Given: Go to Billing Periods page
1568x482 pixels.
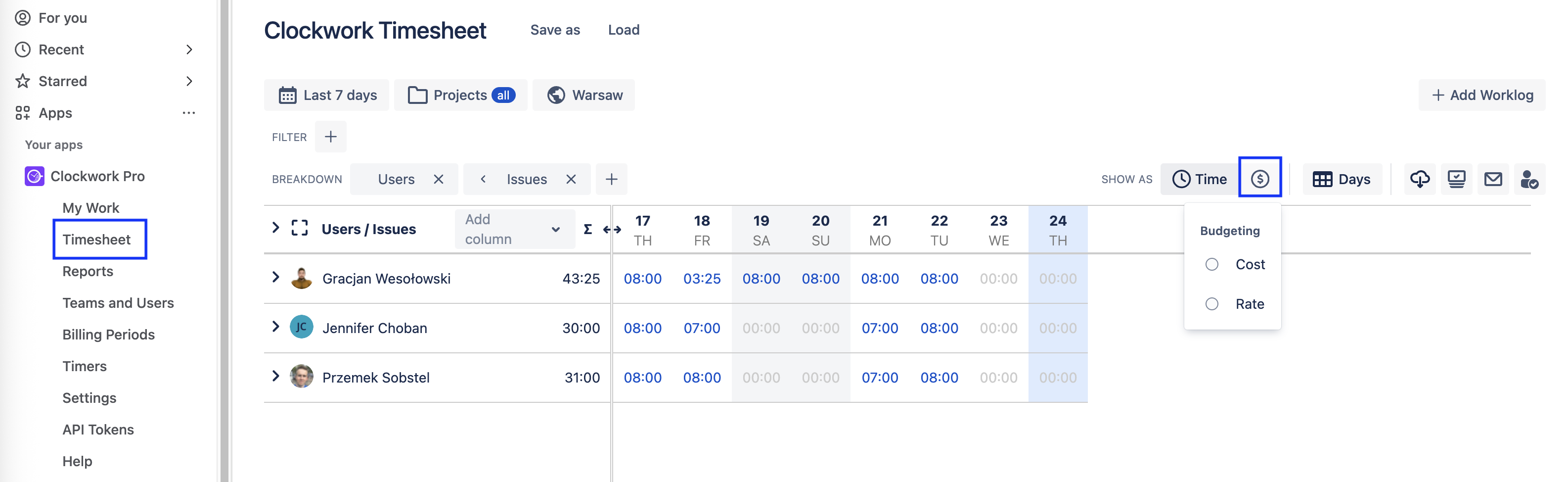Looking at the screenshot, I should tap(108, 335).
